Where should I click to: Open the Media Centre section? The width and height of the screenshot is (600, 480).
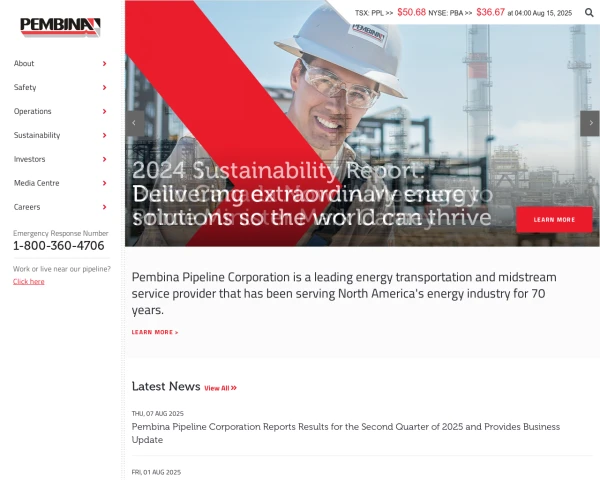pyautogui.click(x=36, y=183)
